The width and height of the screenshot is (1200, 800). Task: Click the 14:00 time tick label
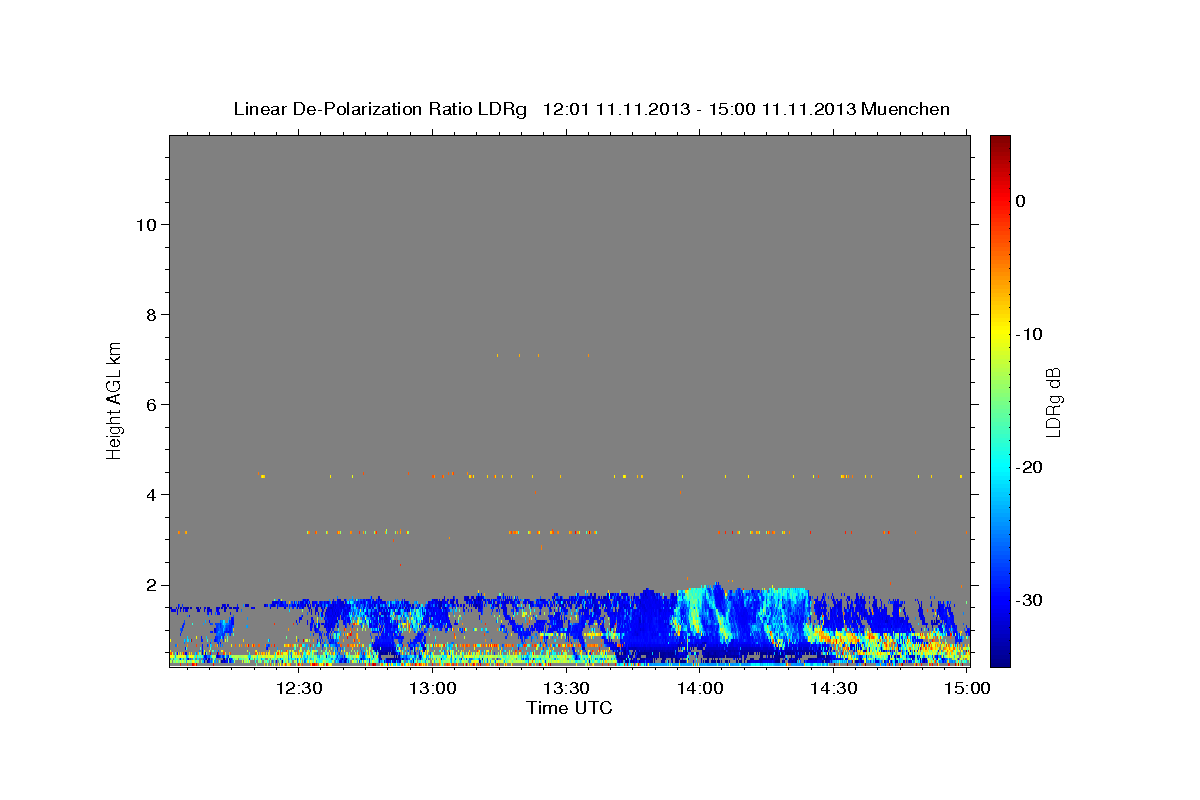[700, 688]
